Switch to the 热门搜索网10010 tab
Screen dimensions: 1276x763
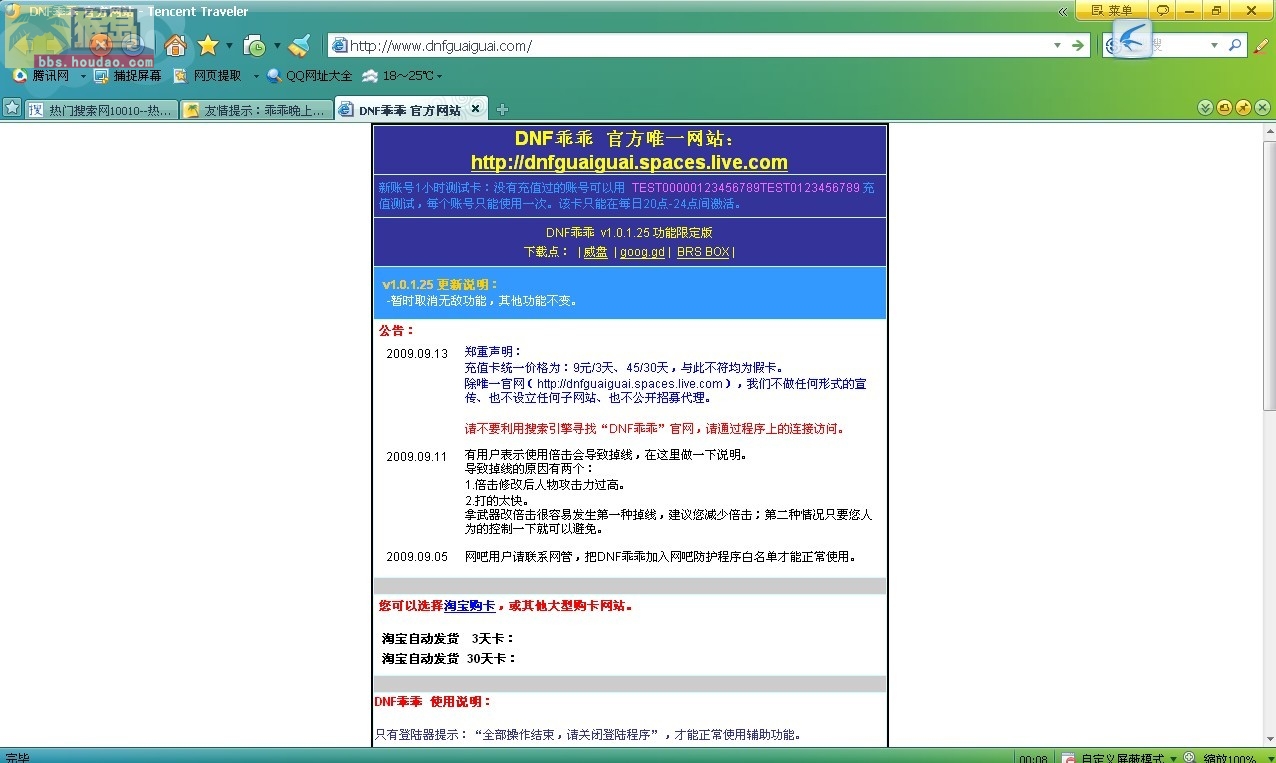click(102, 109)
